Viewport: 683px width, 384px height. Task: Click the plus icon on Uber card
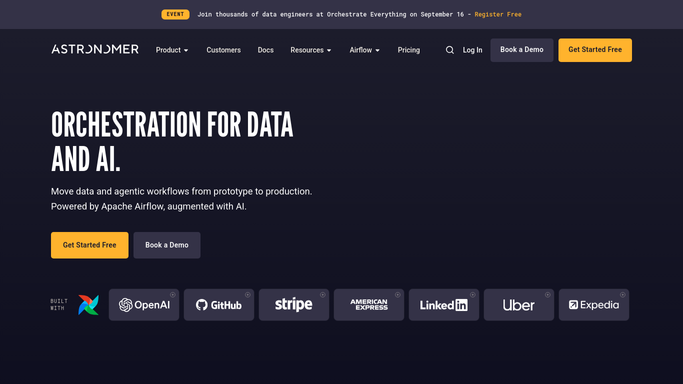tap(548, 295)
